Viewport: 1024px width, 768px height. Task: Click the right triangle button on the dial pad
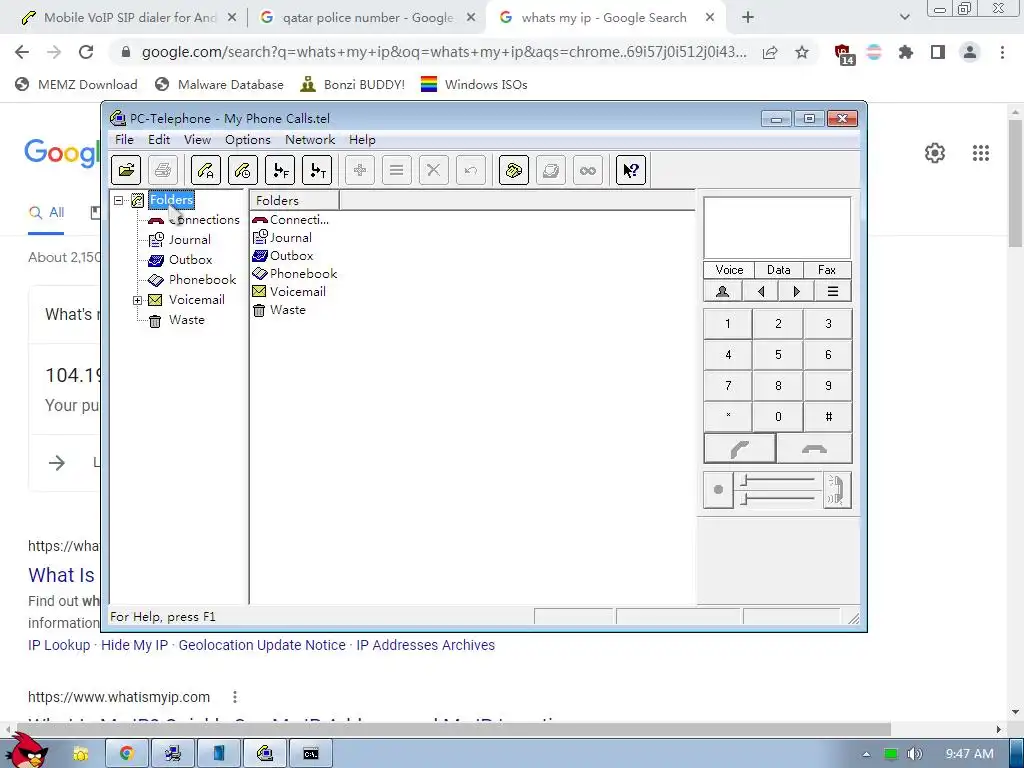796,291
